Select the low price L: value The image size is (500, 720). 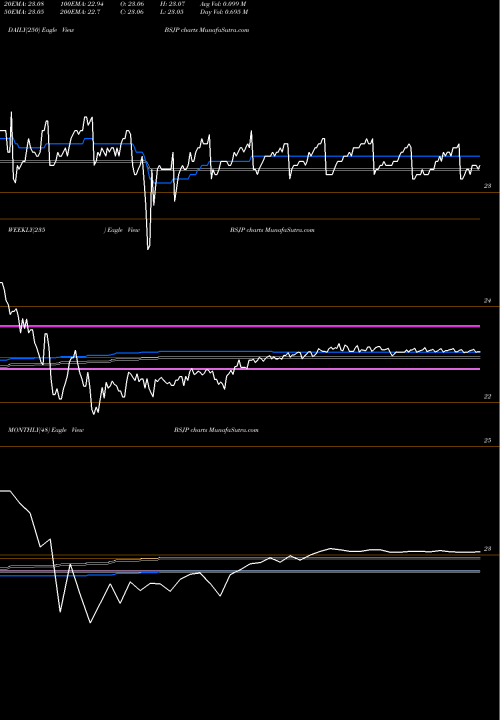pyautogui.click(x=173, y=12)
